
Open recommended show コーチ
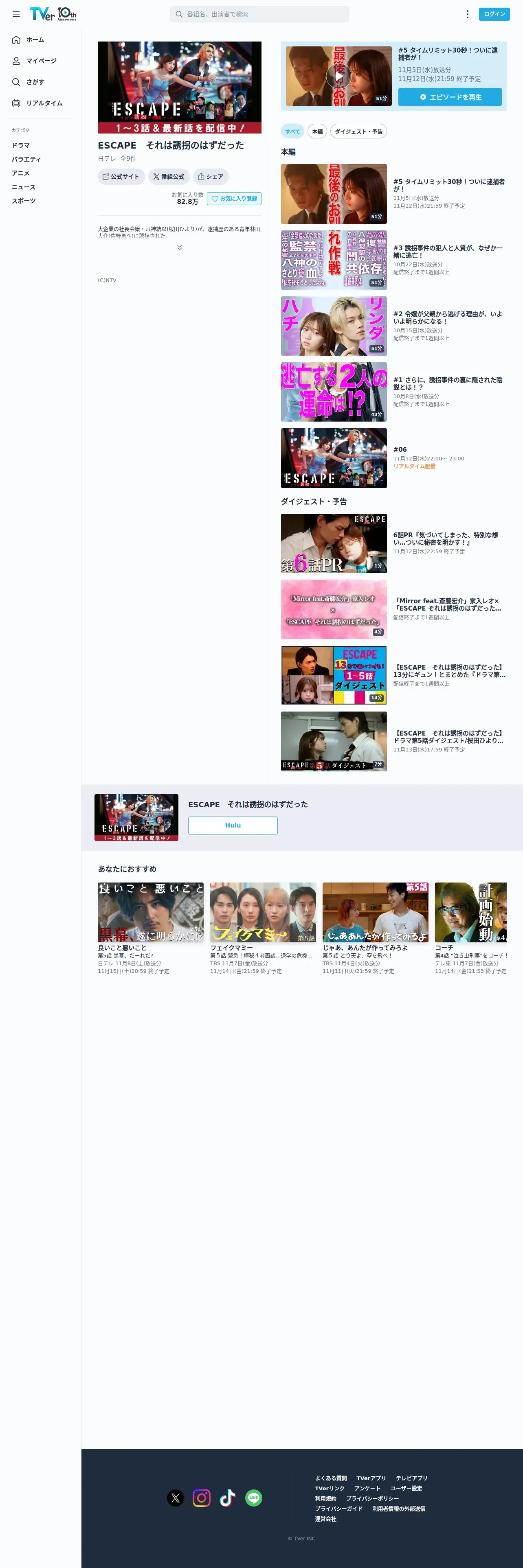click(x=470, y=928)
